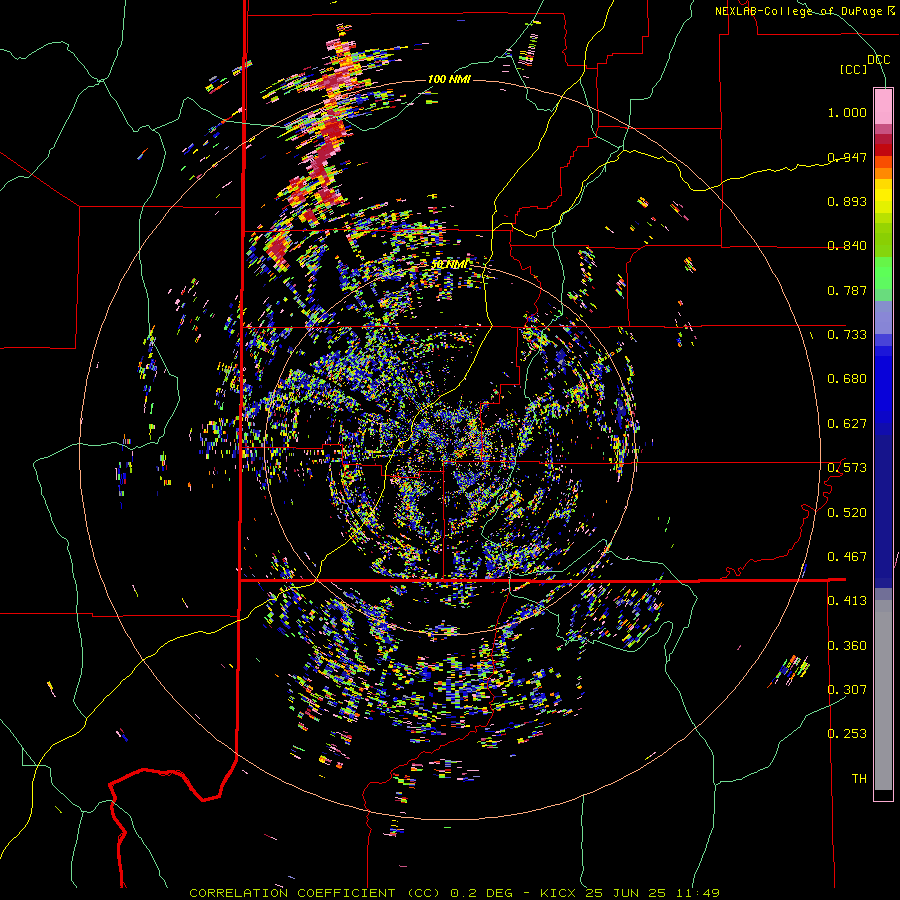Select the 0.307 scale value

click(847, 690)
